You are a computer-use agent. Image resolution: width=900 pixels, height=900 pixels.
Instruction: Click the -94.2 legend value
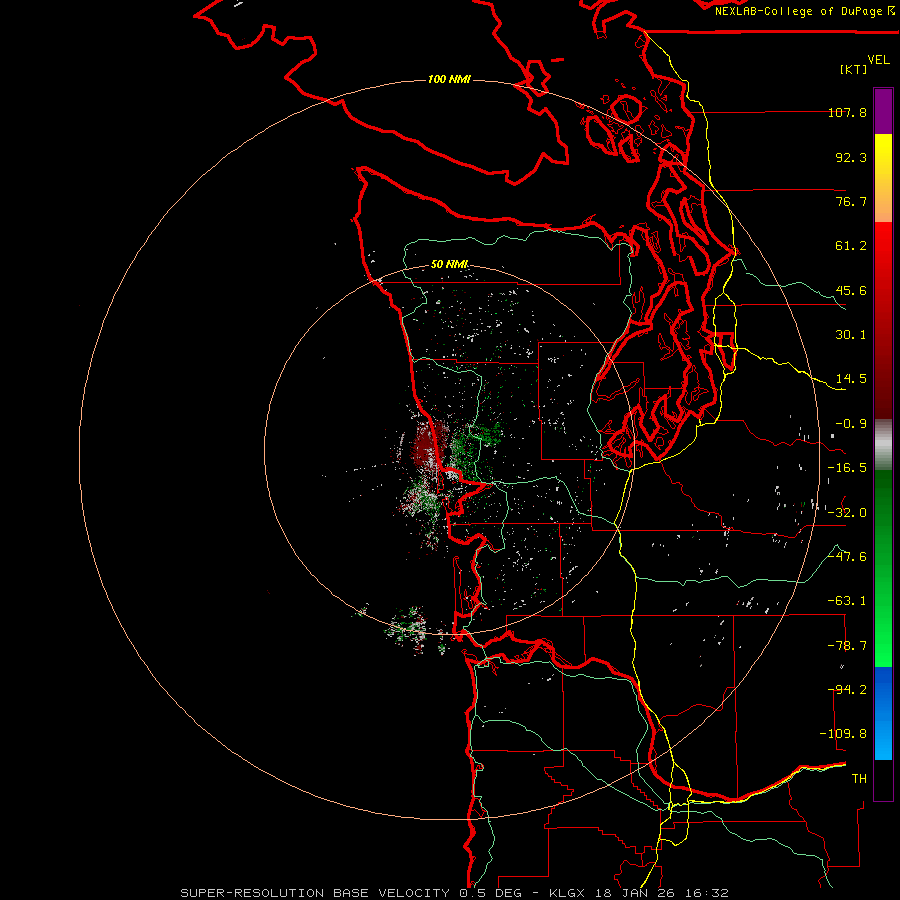pos(847,690)
